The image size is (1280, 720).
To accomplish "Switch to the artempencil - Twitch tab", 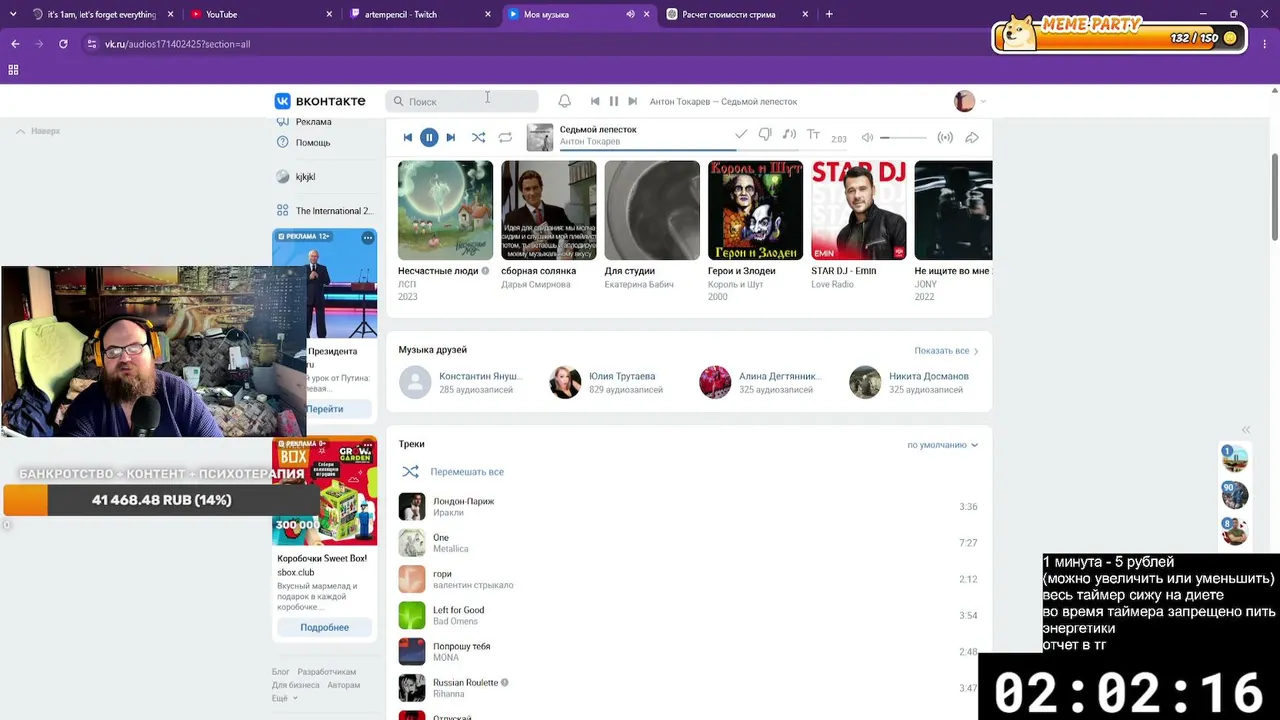I will pos(419,14).
